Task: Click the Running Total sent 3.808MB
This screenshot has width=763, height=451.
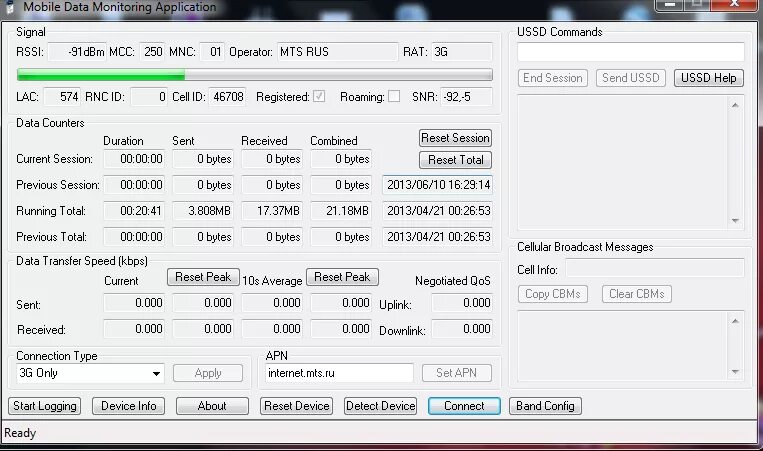Action: pos(203,211)
